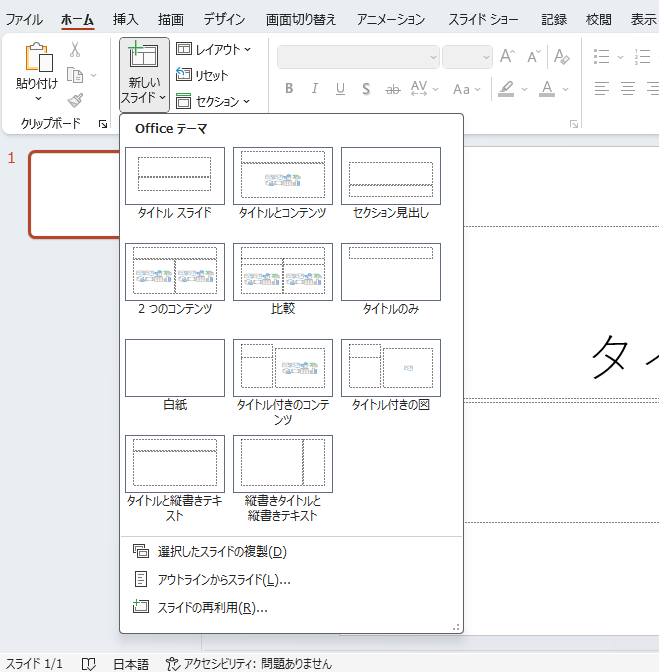The width and height of the screenshot is (659, 672).
Task: Choose the 2 つのコンテンツ layout thumbnail
Action: [x=175, y=272]
